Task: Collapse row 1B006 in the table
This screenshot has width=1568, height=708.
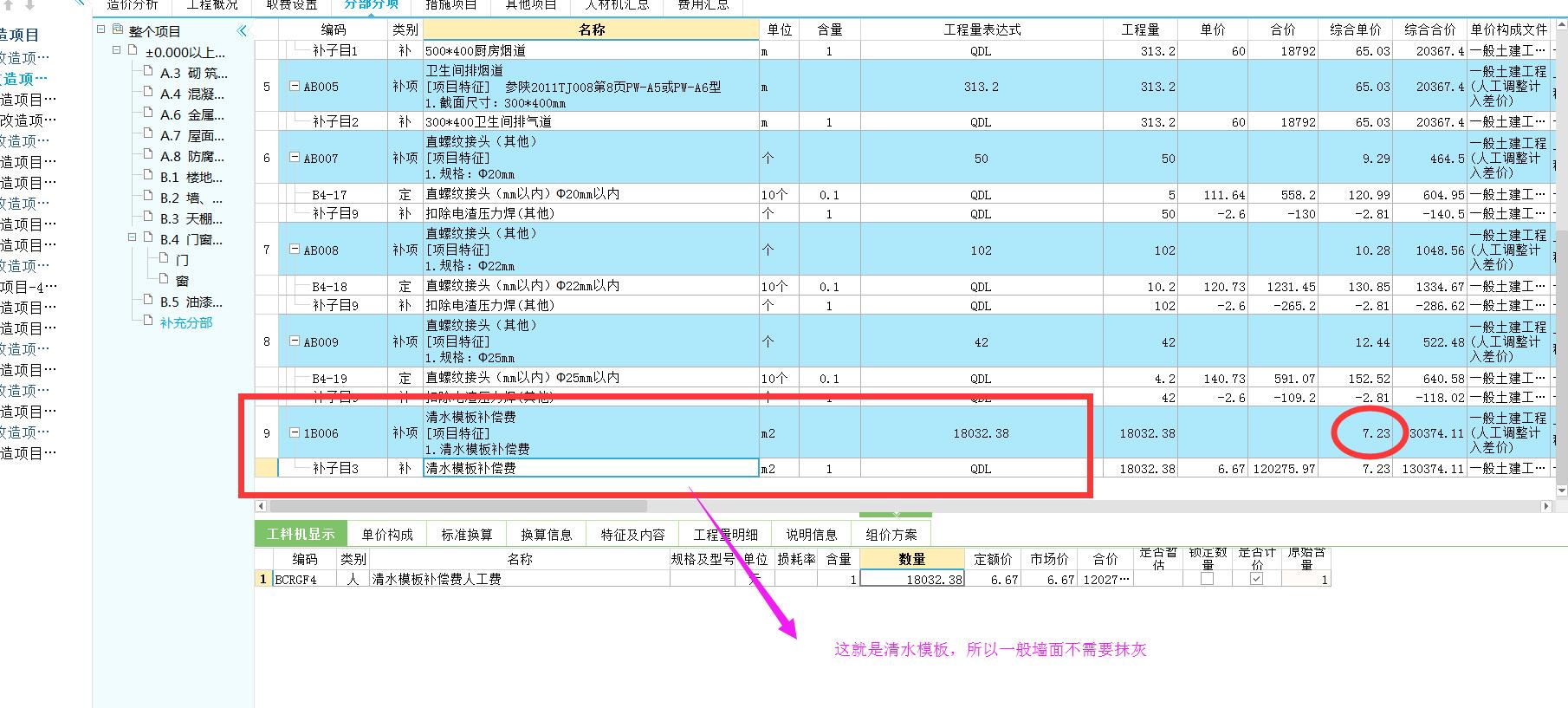Action: tap(294, 432)
